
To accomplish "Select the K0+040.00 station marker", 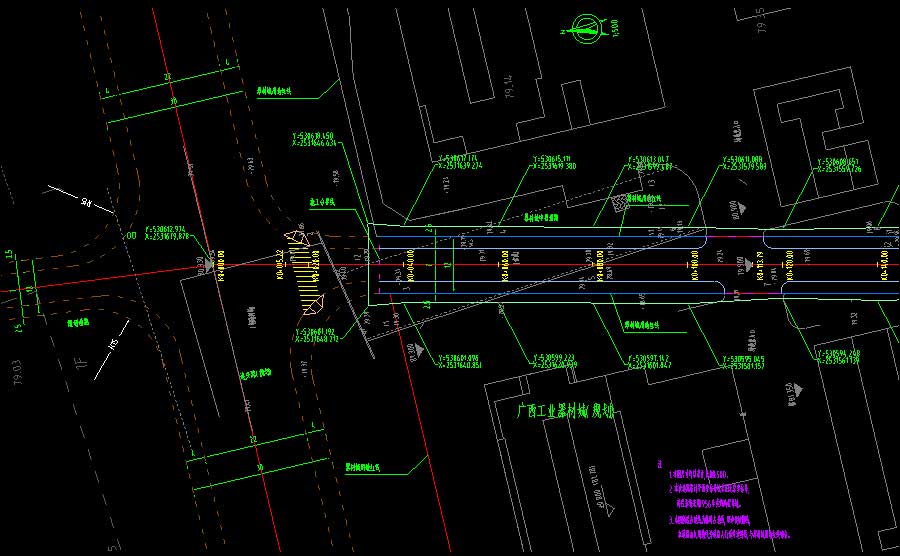I will coord(410,268).
